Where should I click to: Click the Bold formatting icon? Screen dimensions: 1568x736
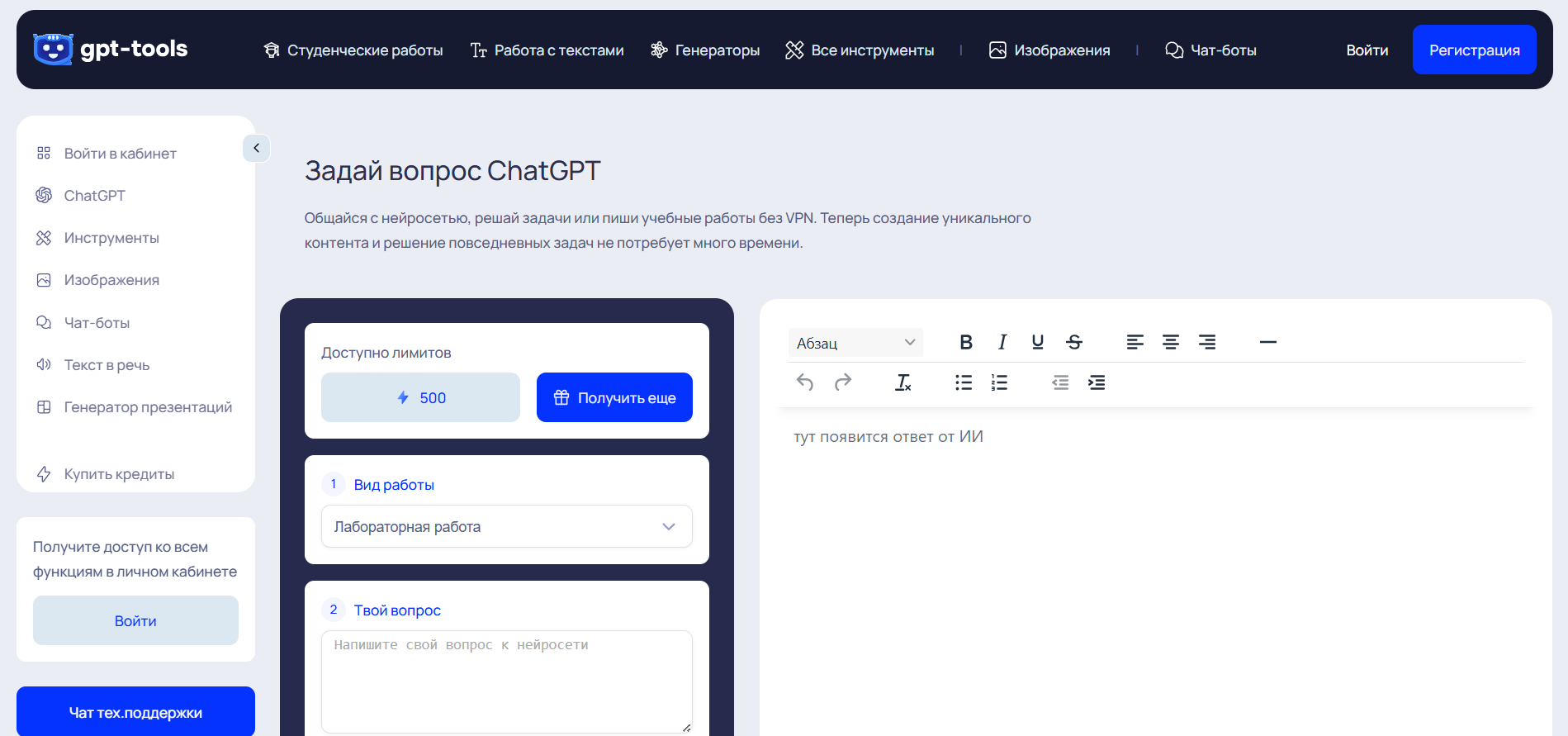(966, 342)
